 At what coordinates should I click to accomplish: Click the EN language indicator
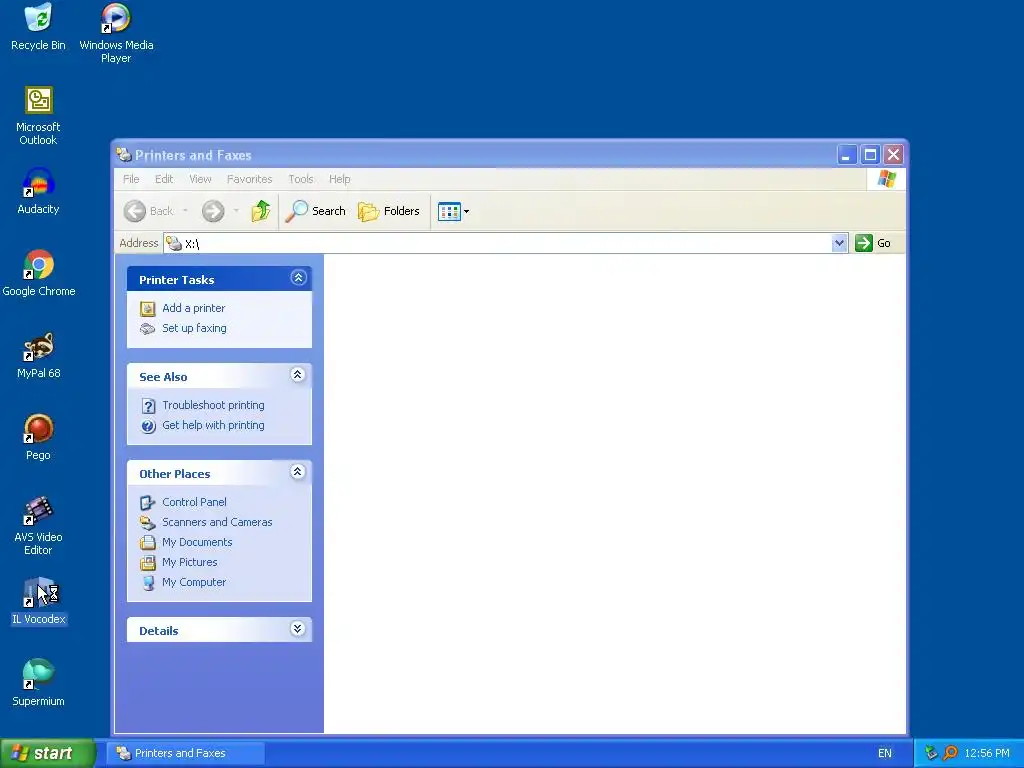[x=884, y=753]
